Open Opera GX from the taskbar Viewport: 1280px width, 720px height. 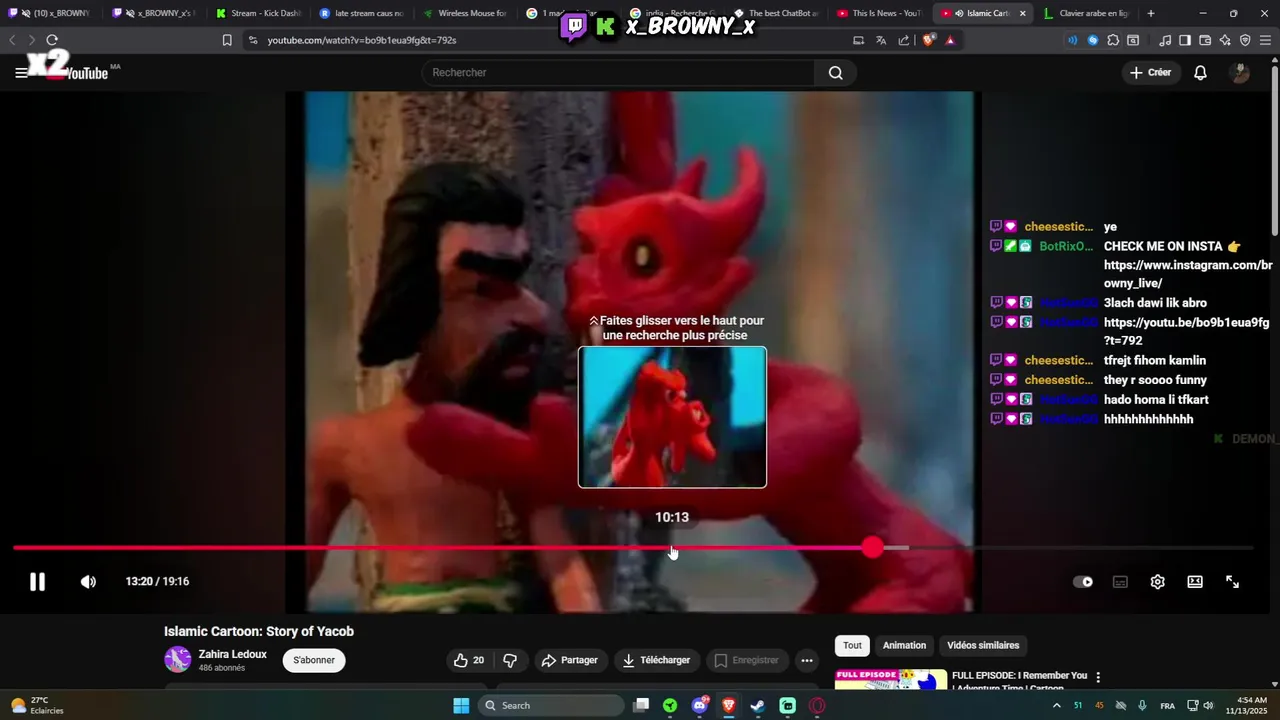817,705
